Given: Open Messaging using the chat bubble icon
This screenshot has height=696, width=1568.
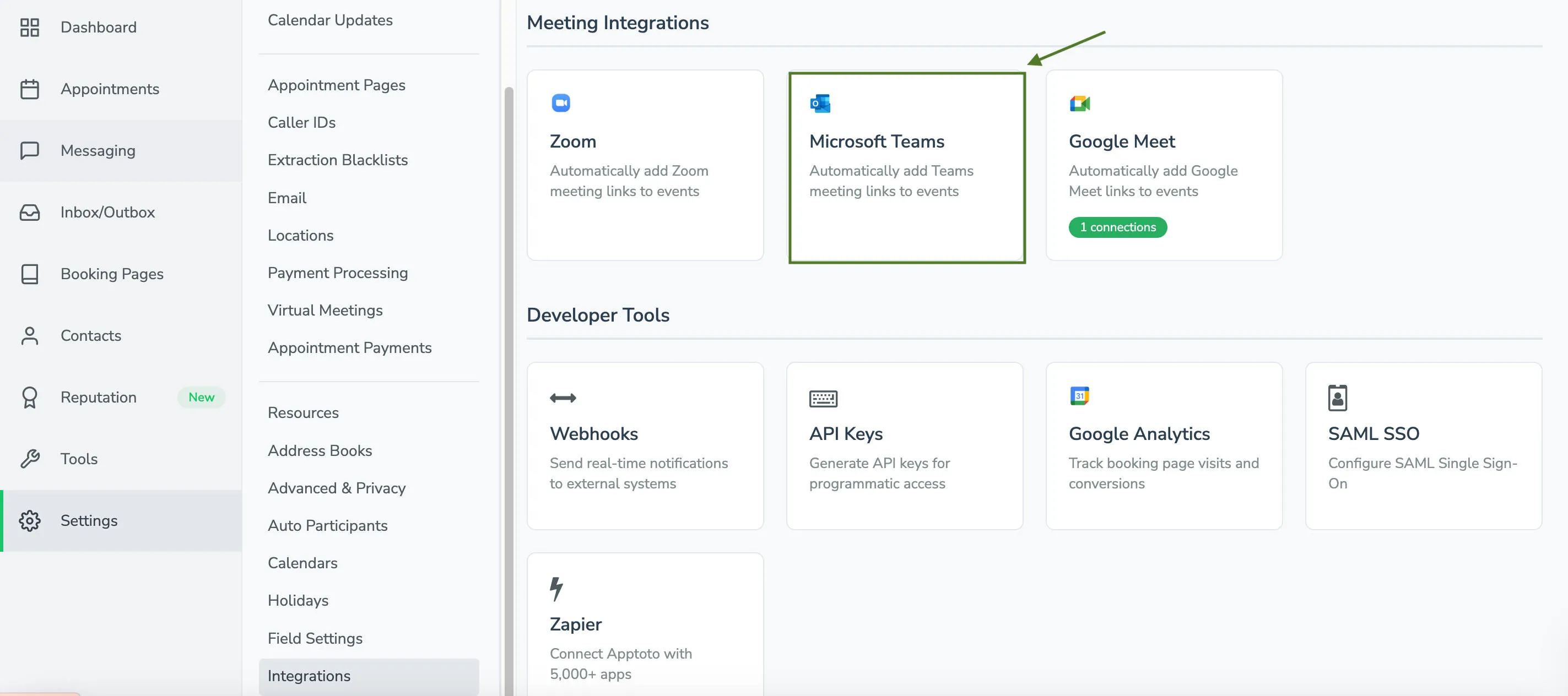Looking at the screenshot, I should (30, 150).
